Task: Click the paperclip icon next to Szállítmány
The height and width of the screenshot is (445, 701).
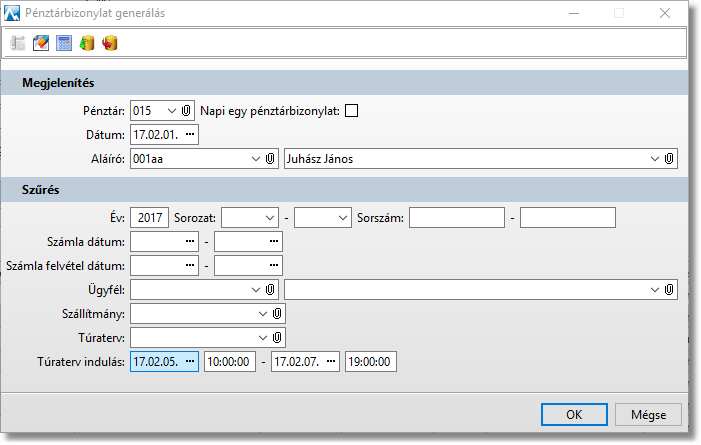Action: pyautogui.click(x=279, y=314)
